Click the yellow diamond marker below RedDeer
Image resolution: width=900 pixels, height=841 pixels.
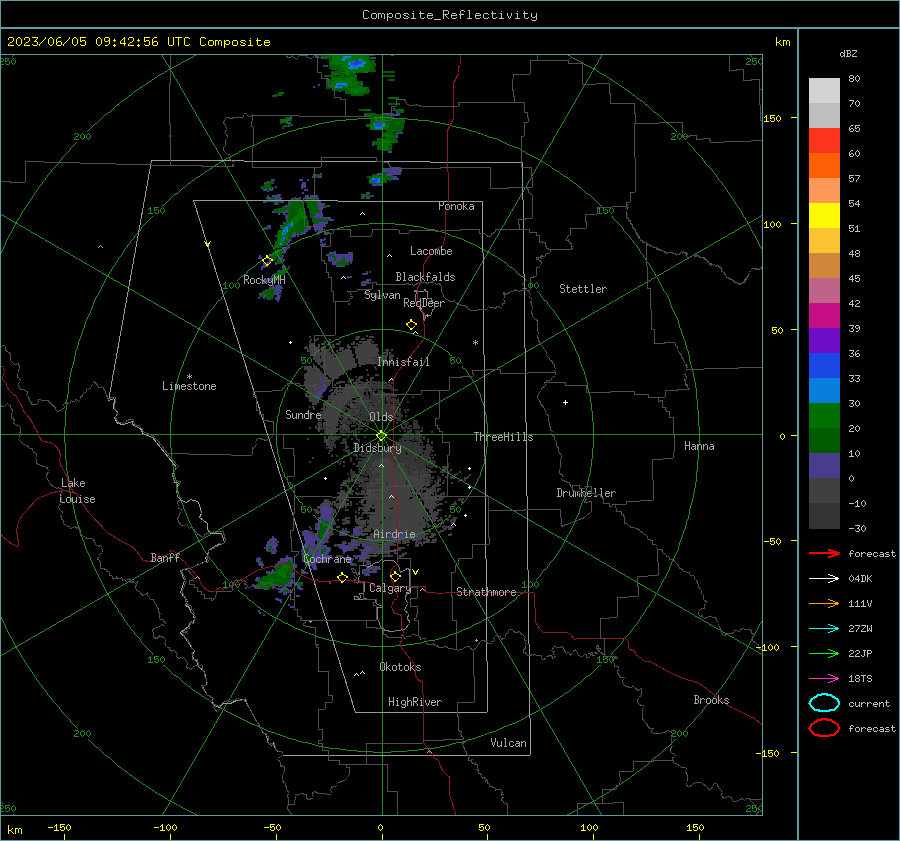coord(411,325)
